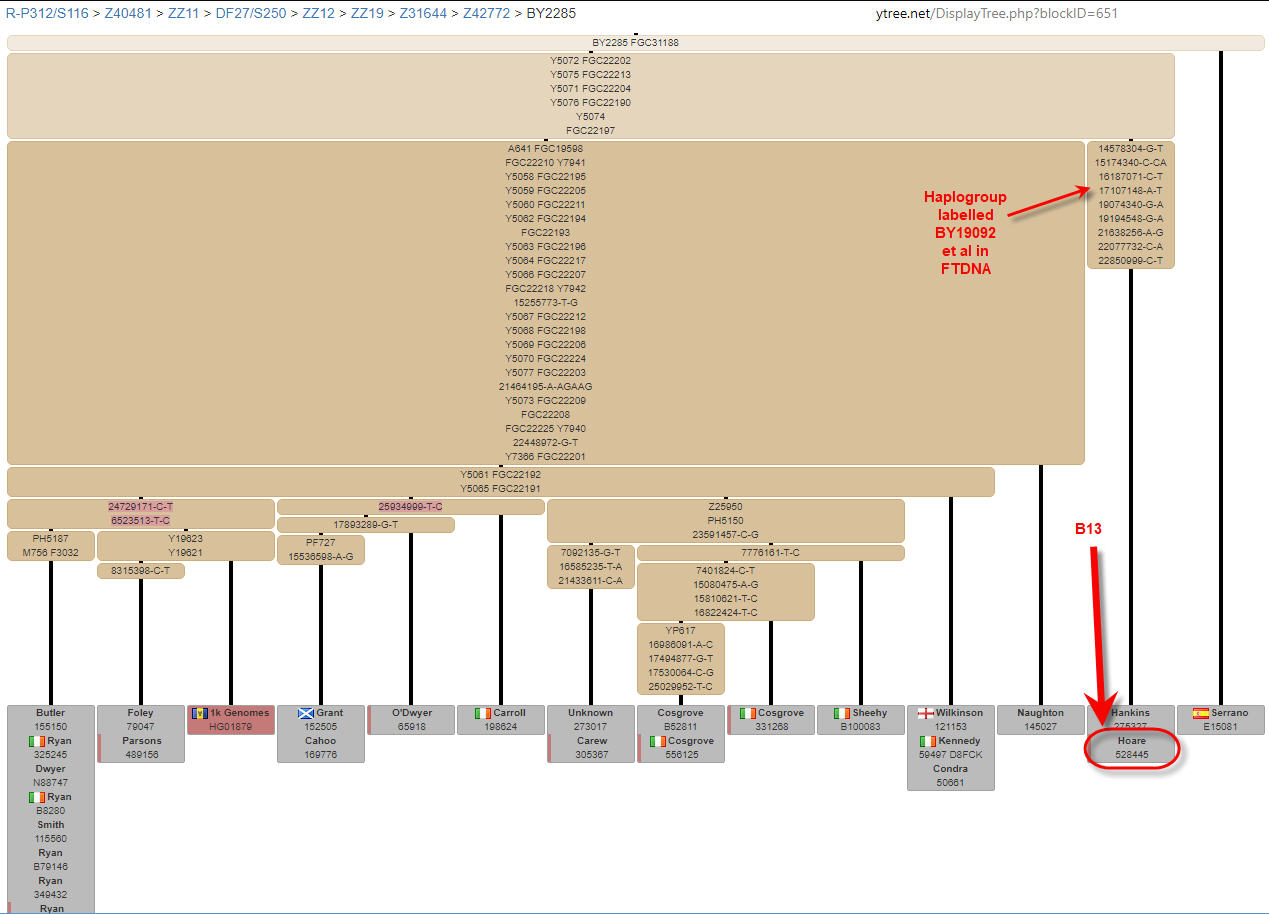Select the Hoare 528445 kit entry
1269x914 pixels.
[1131, 748]
